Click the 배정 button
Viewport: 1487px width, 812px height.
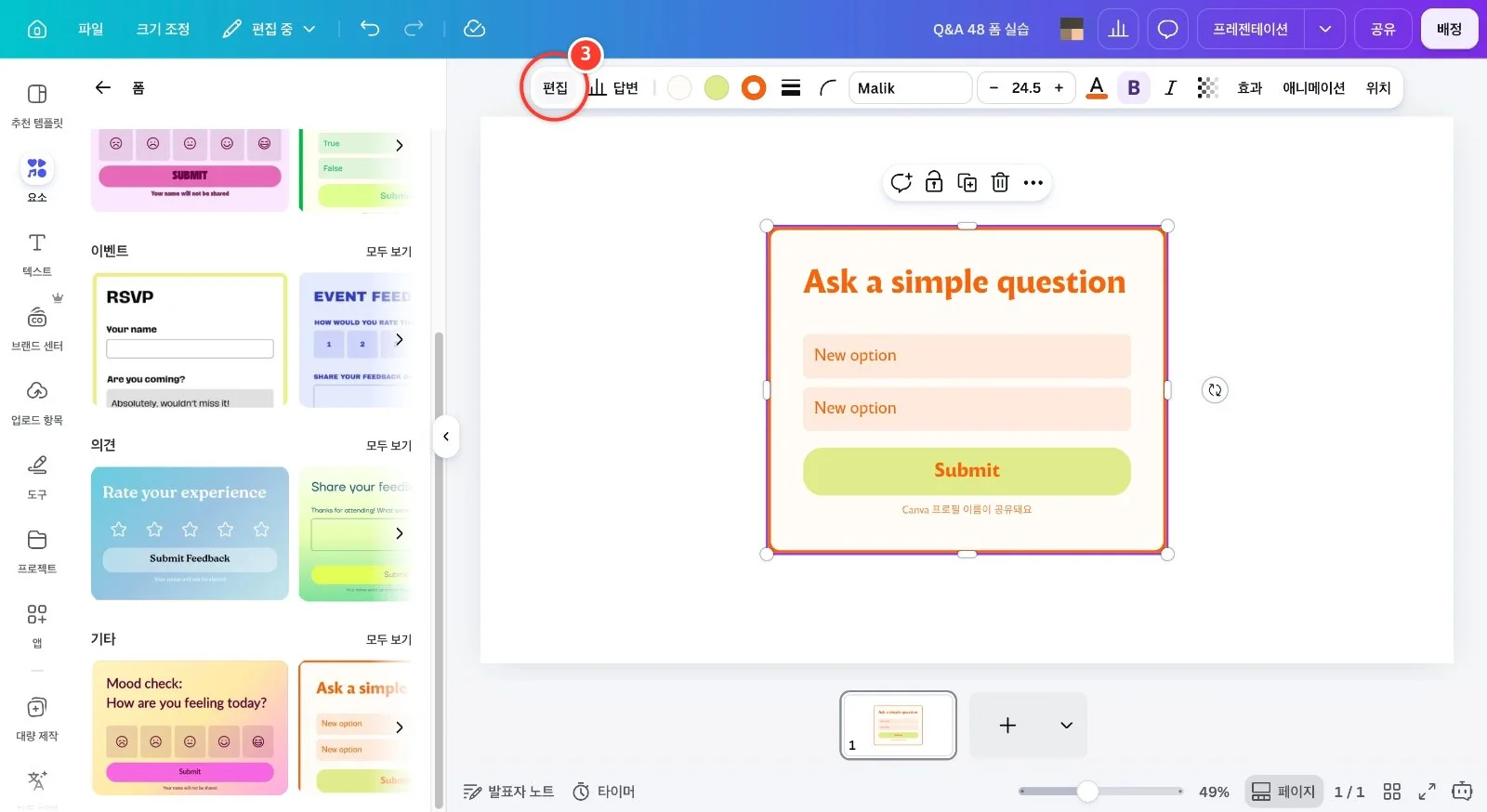point(1449,29)
